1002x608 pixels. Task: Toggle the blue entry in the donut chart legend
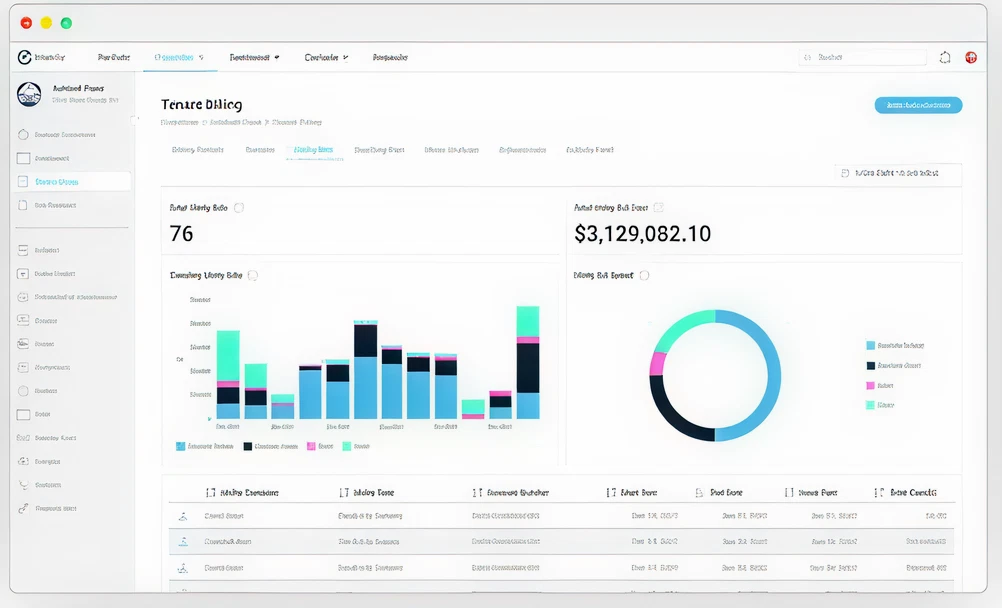coord(870,345)
